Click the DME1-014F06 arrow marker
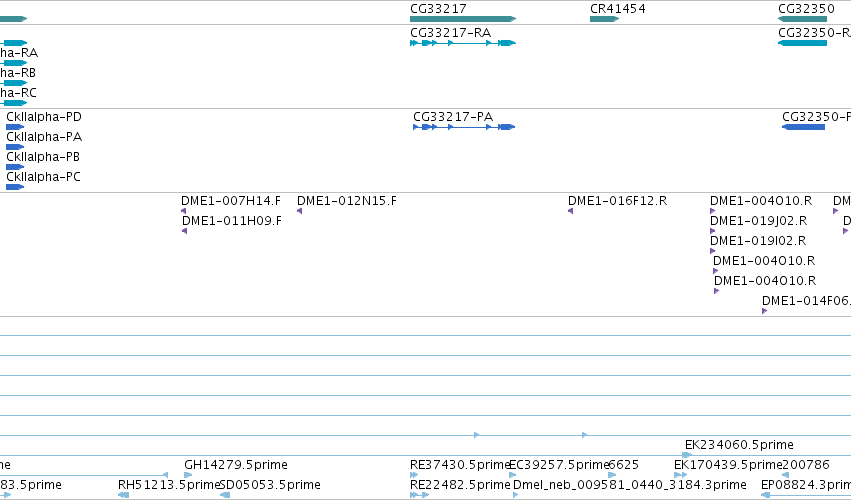 764,311
